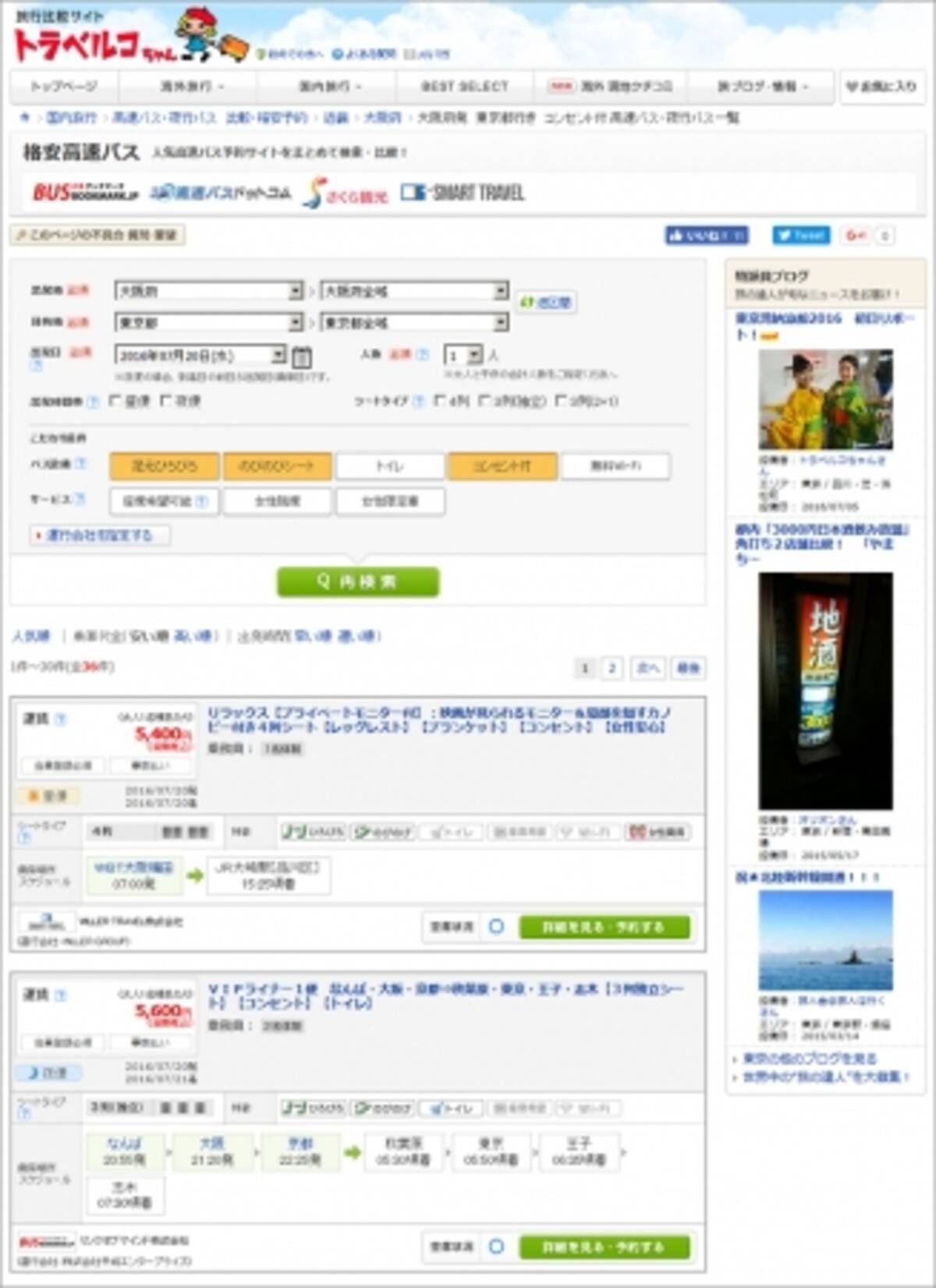Image resolution: width=936 pixels, height=1288 pixels.
Task: Toggle the 足元ひろびろ equipment filter
Action: (165, 466)
